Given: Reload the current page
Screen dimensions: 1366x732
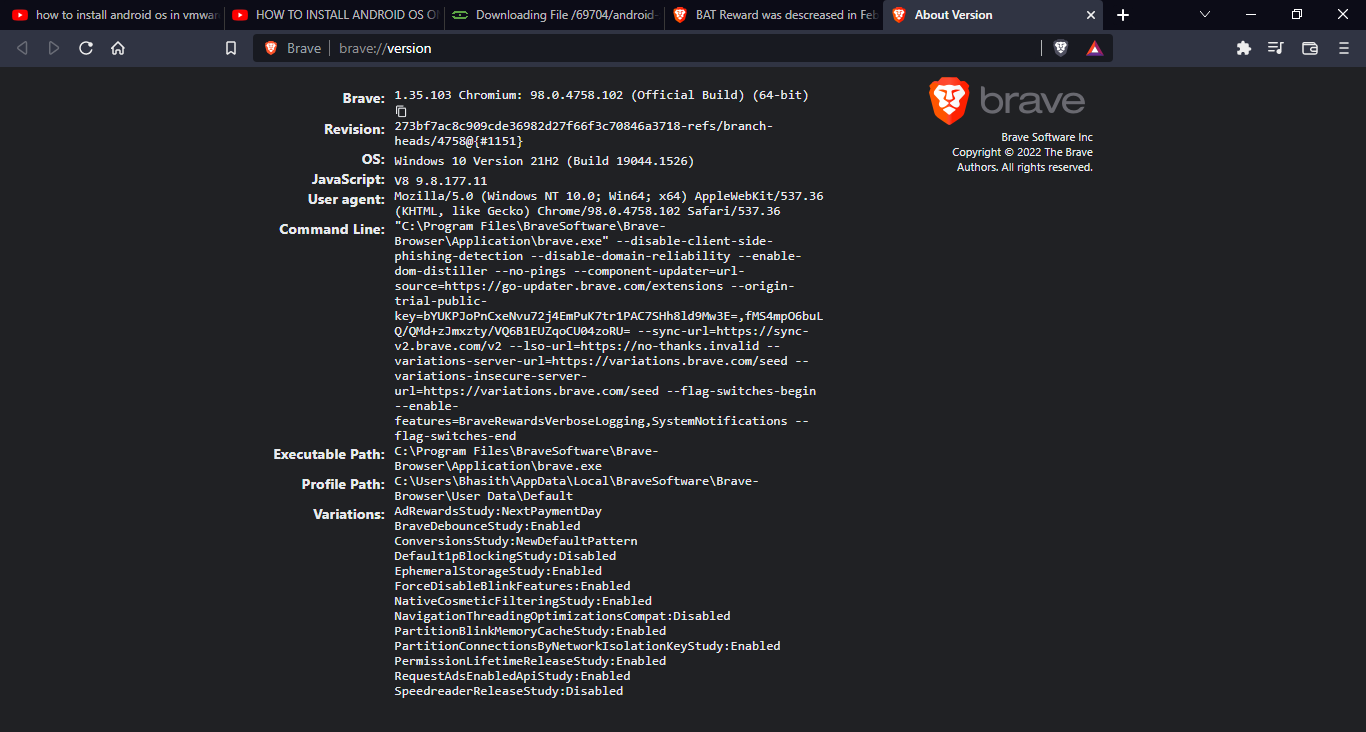Looking at the screenshot, I should (x=86, y=48).
